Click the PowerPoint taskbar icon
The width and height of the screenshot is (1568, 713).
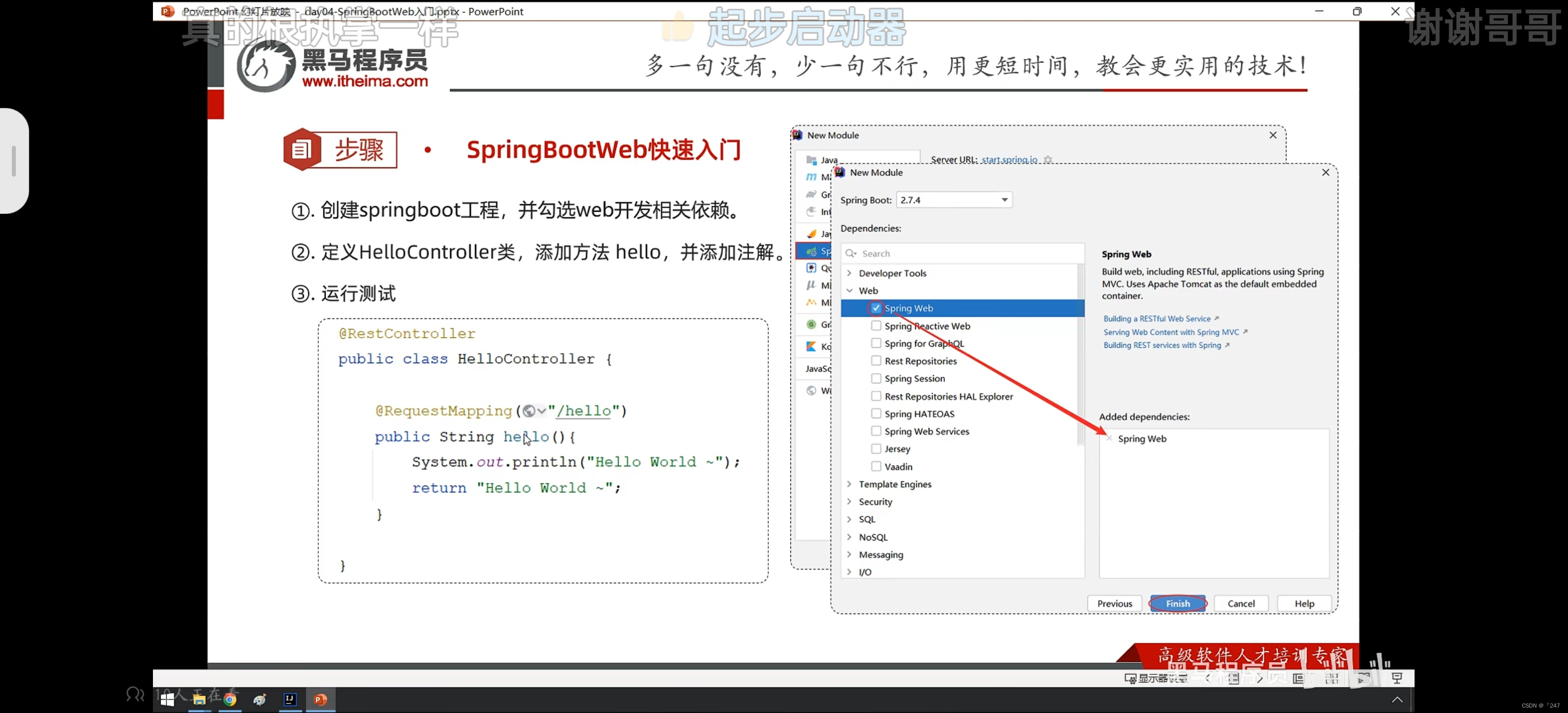coord(320,699)
